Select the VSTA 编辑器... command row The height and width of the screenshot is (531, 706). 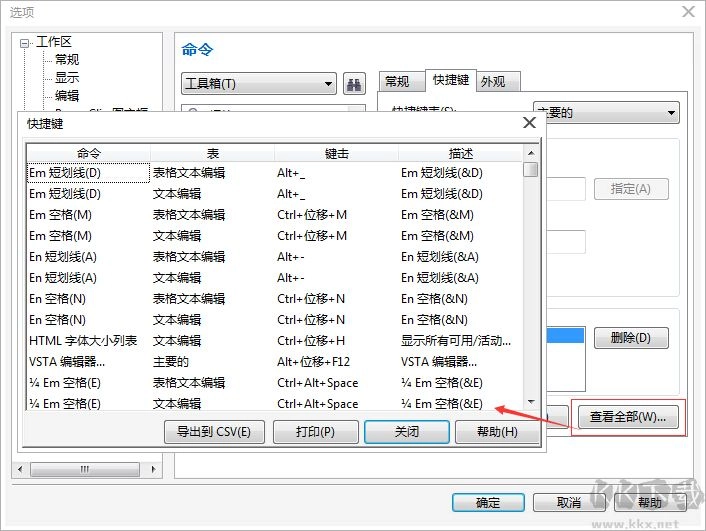click(67, 362)
